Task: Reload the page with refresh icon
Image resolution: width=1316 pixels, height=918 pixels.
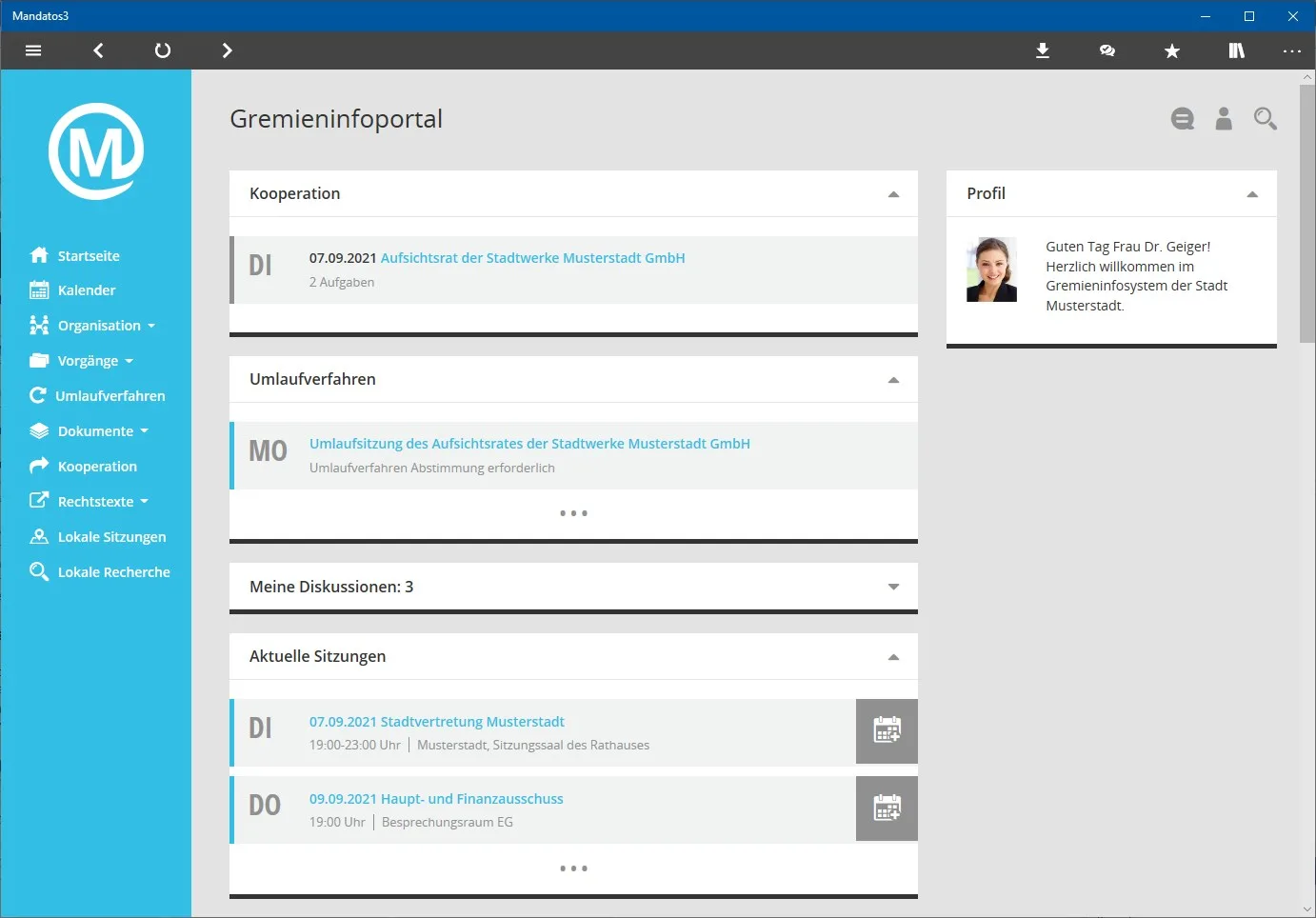Action: coord(163,50)
